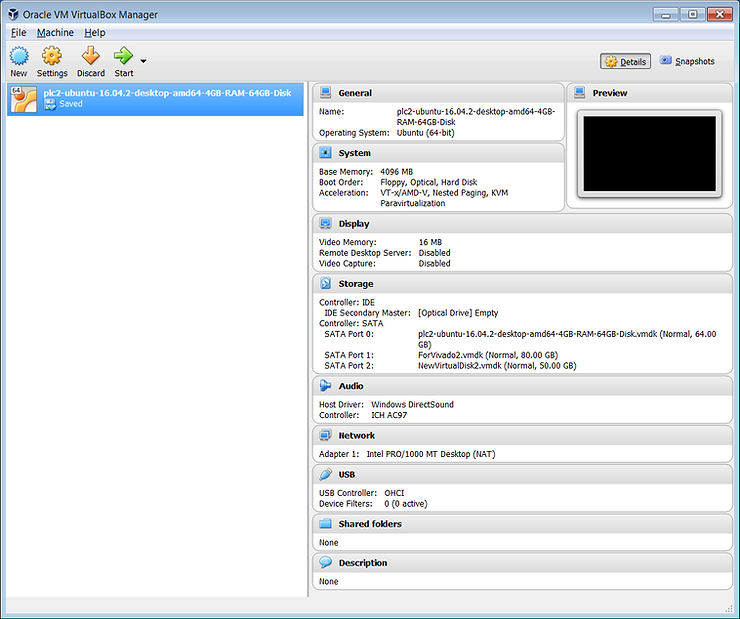Click the 16 MB video memory value

(430, 242)
